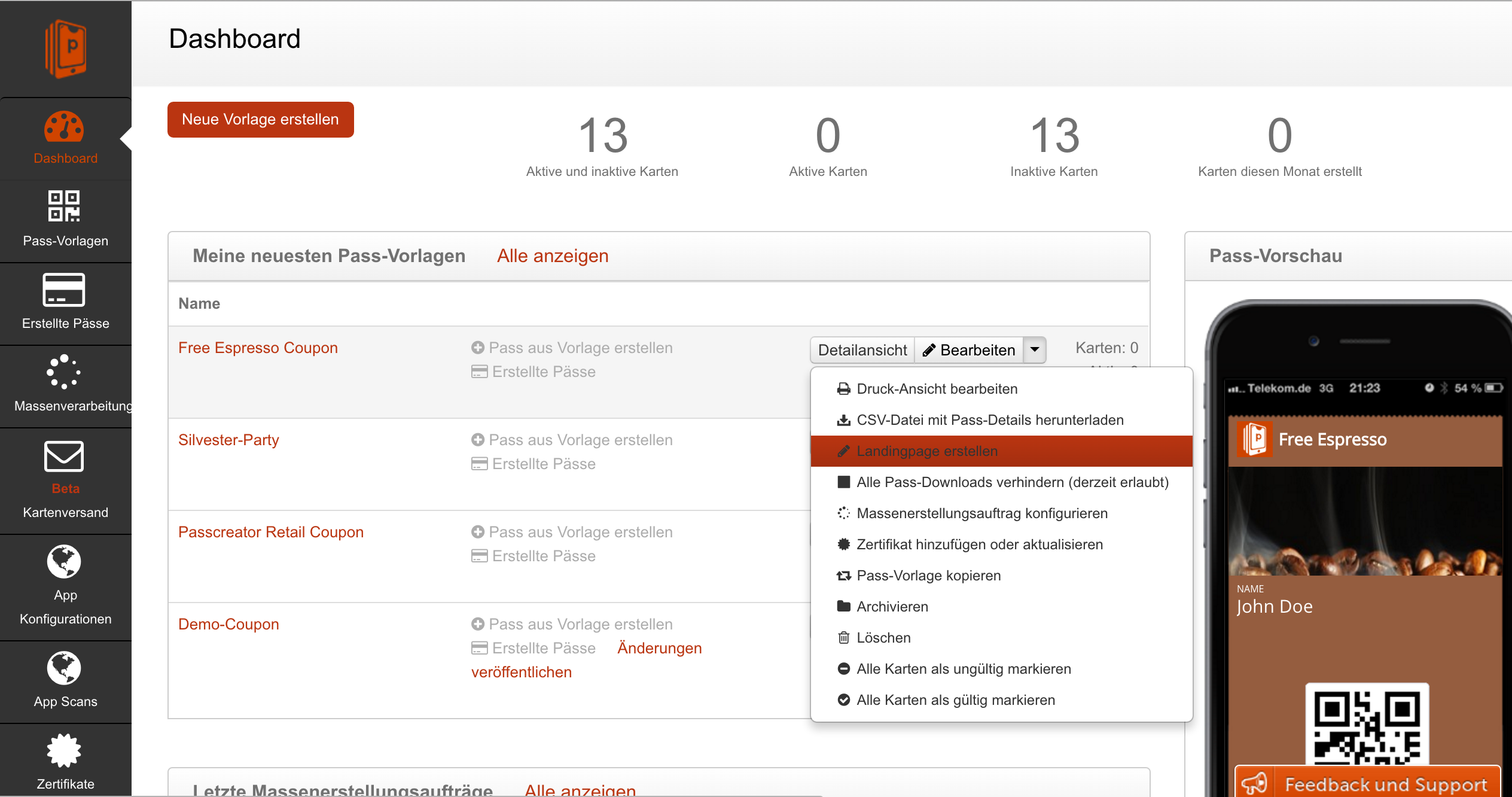Screen dimensions: 1512x797
Task: Click the Dashboard page title
Action: tap(234, 39)
